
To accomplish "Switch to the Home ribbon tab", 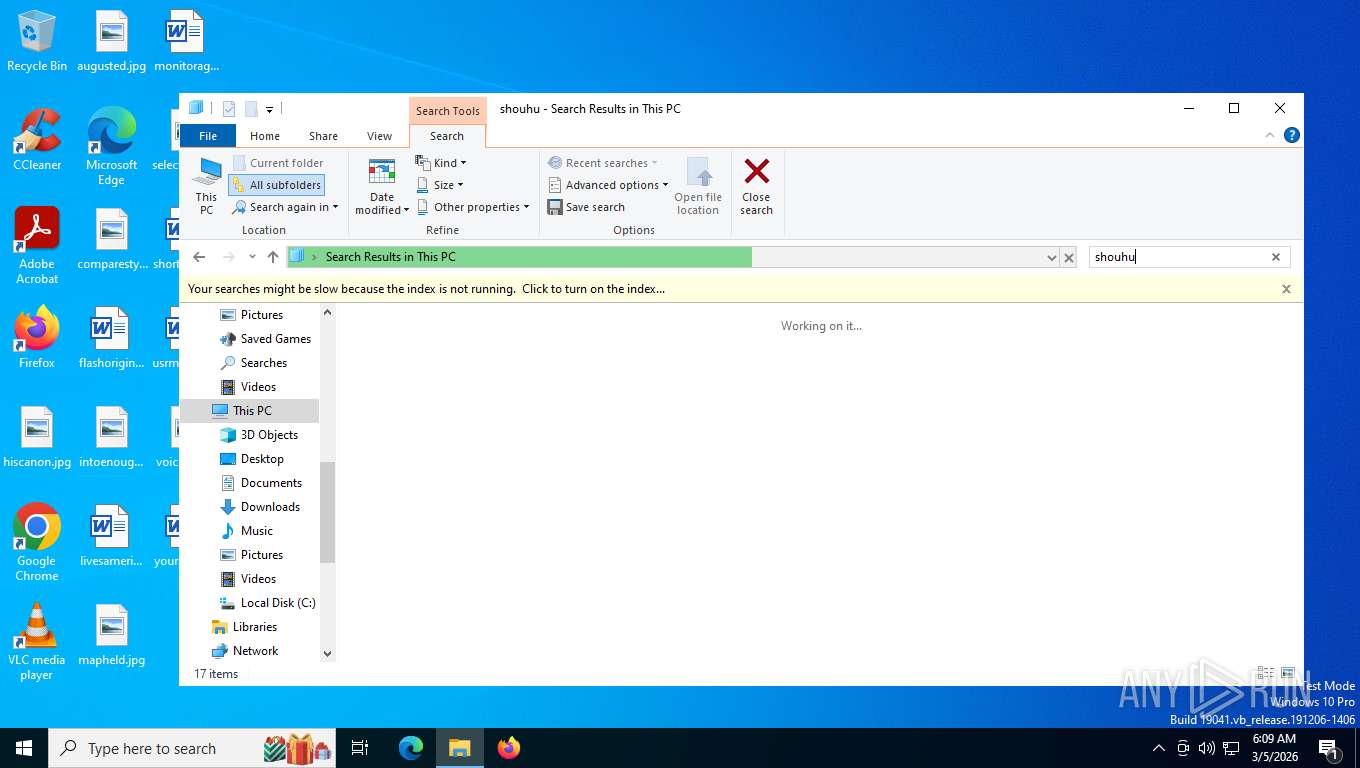I will pyautogui.click(x=265, y=136).
